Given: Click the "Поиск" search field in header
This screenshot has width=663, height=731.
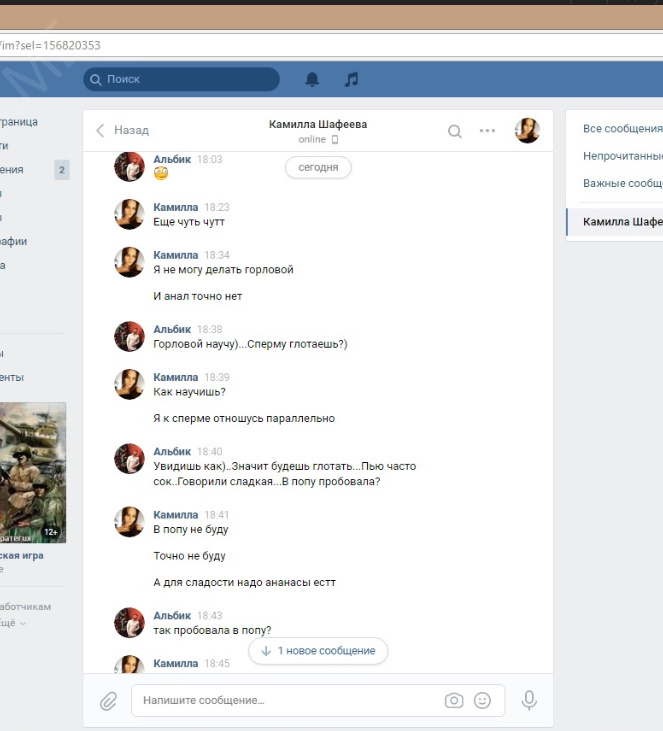Looking at the screenshot, I should (181, 79).
